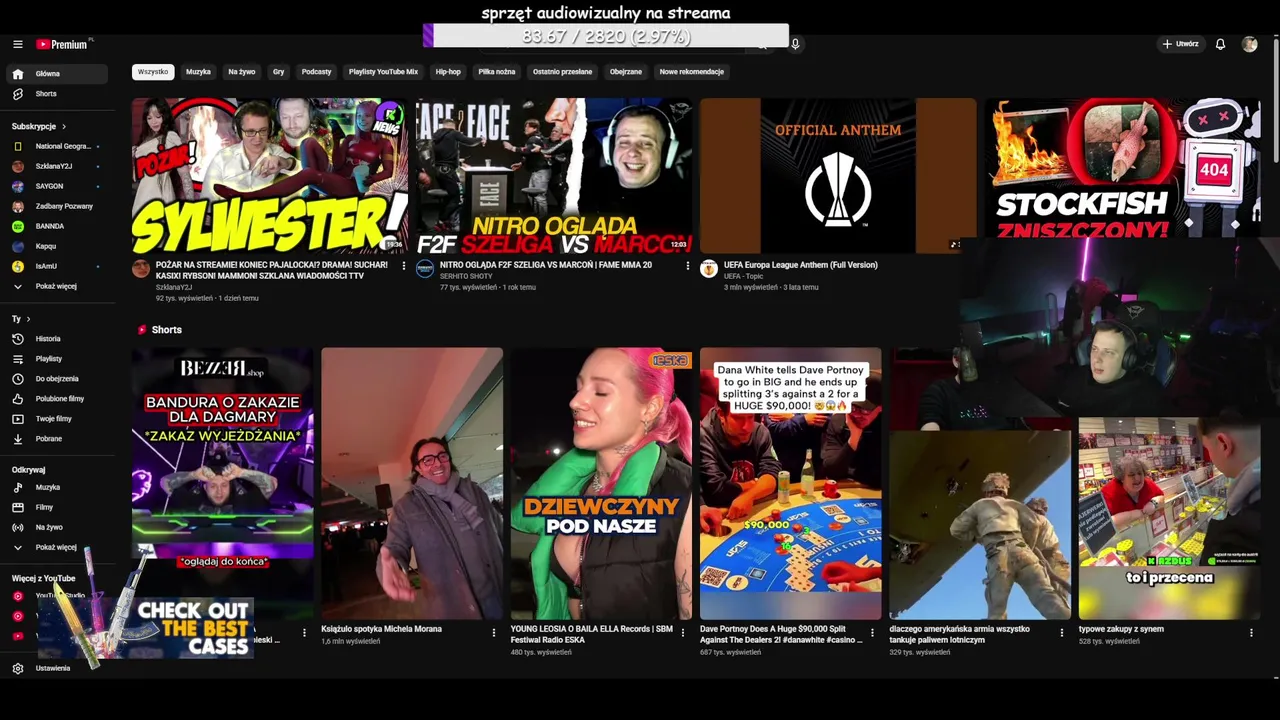This screenshot has width=1280, height=720.
Task: Open options for amerykańska armia short
Action: click(x=1062, y=632)
